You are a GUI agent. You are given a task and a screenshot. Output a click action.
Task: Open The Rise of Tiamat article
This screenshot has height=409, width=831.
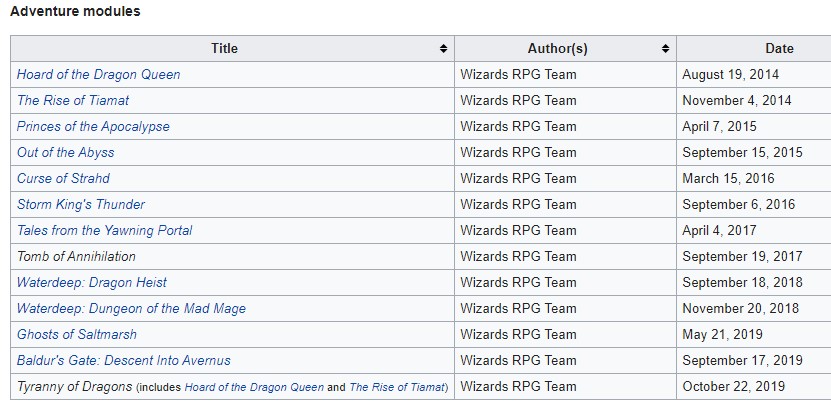coord(72,101)
